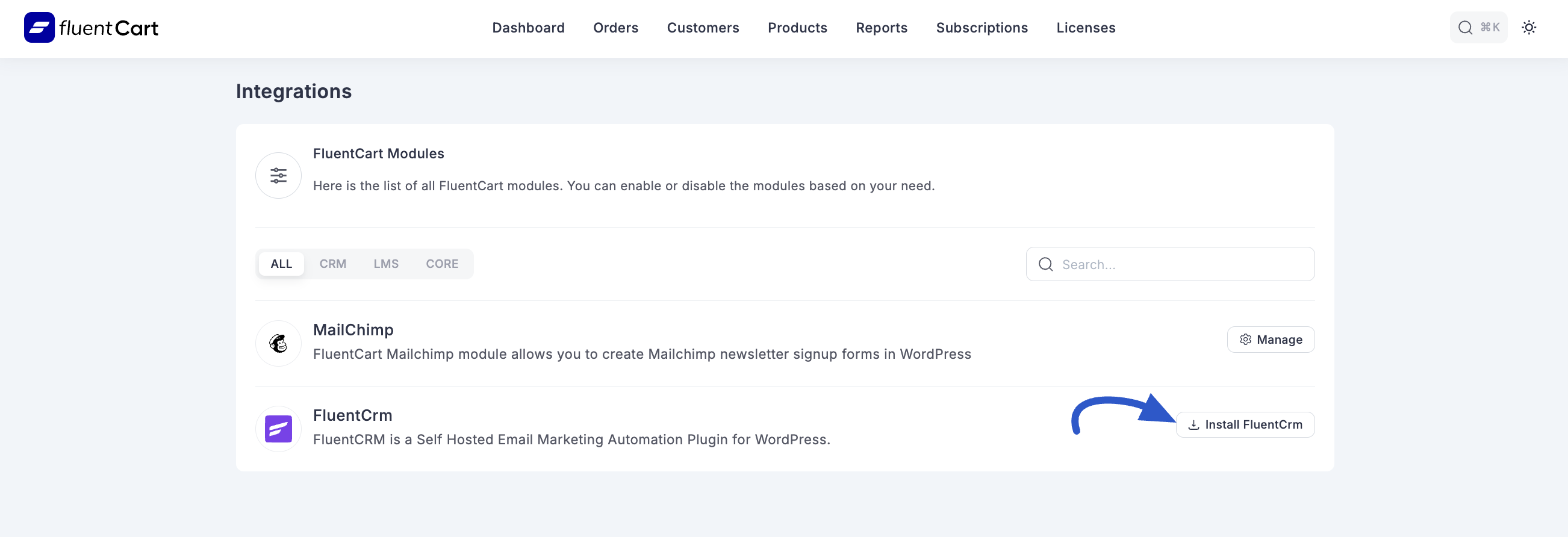The height and width of the screenshot is (537, 1568).
Task: Click the FluentCrm module name
Action: pos(352,415)
